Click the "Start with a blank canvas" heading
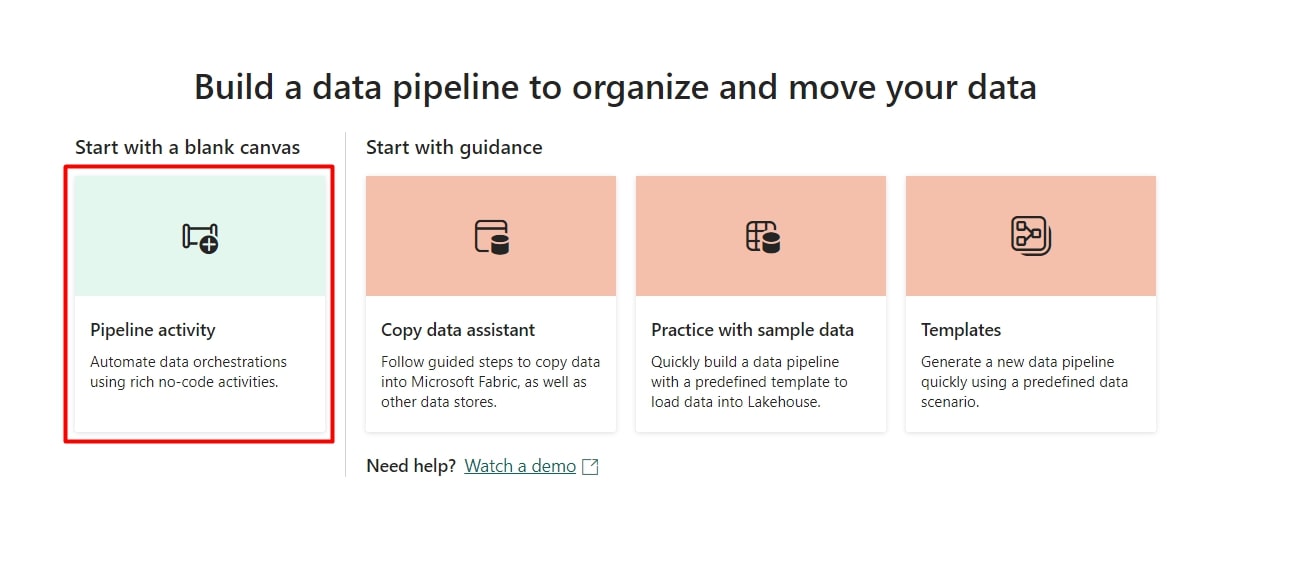Viewport: 1294px width, 578px height. point(187,148)
